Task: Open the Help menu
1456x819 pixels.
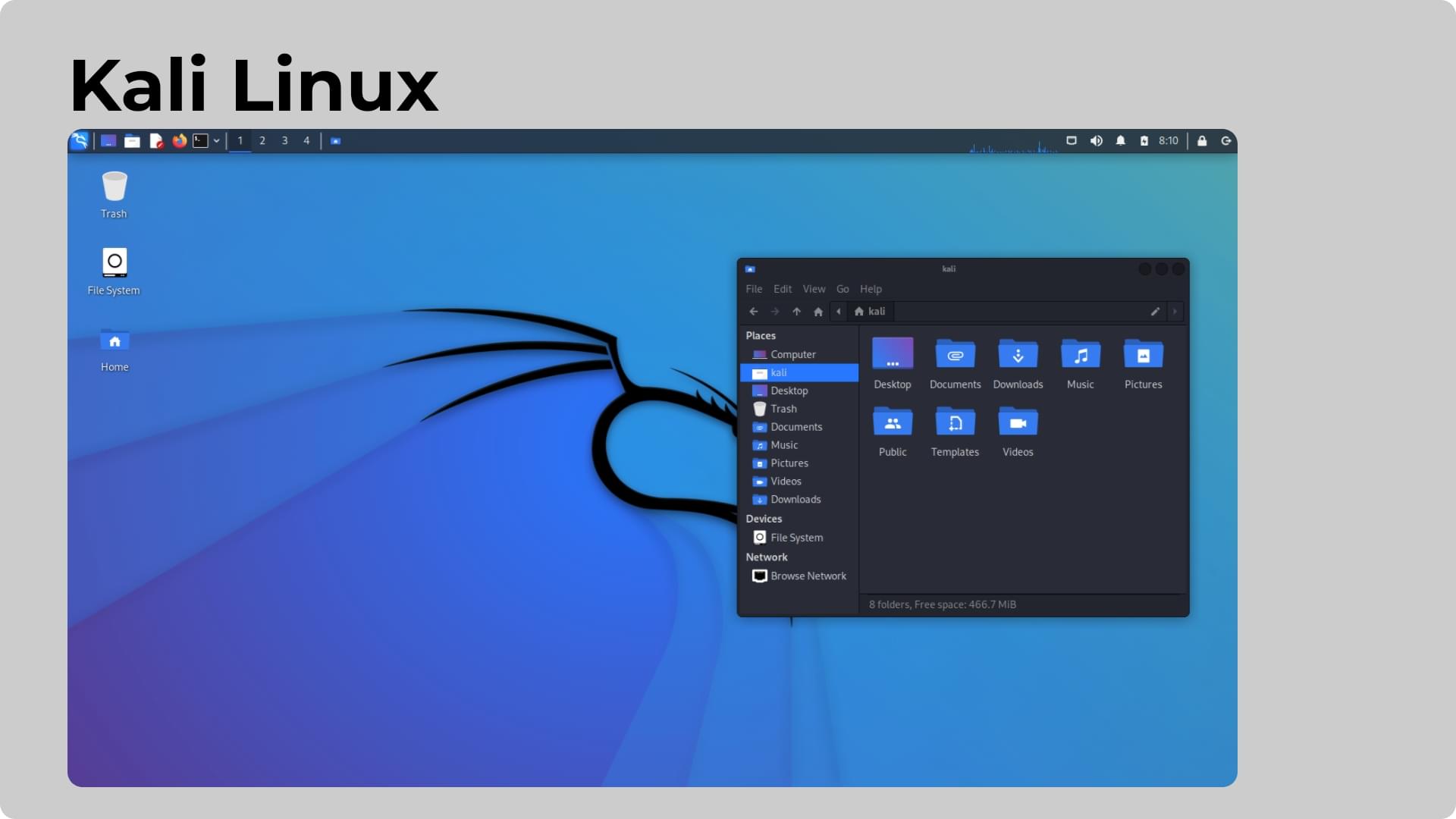Action: [871, 289]
